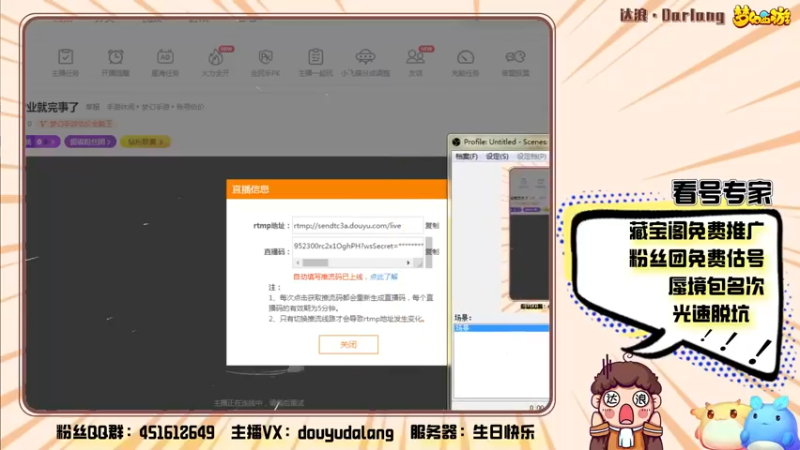
Task: Click the red V badge title under room name
Action: tap(76, 124)
